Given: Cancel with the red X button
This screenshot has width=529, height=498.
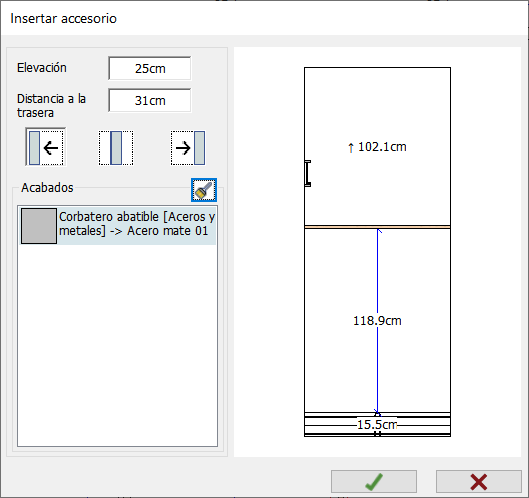Looking at the screenshot, I should coord(479,481).
